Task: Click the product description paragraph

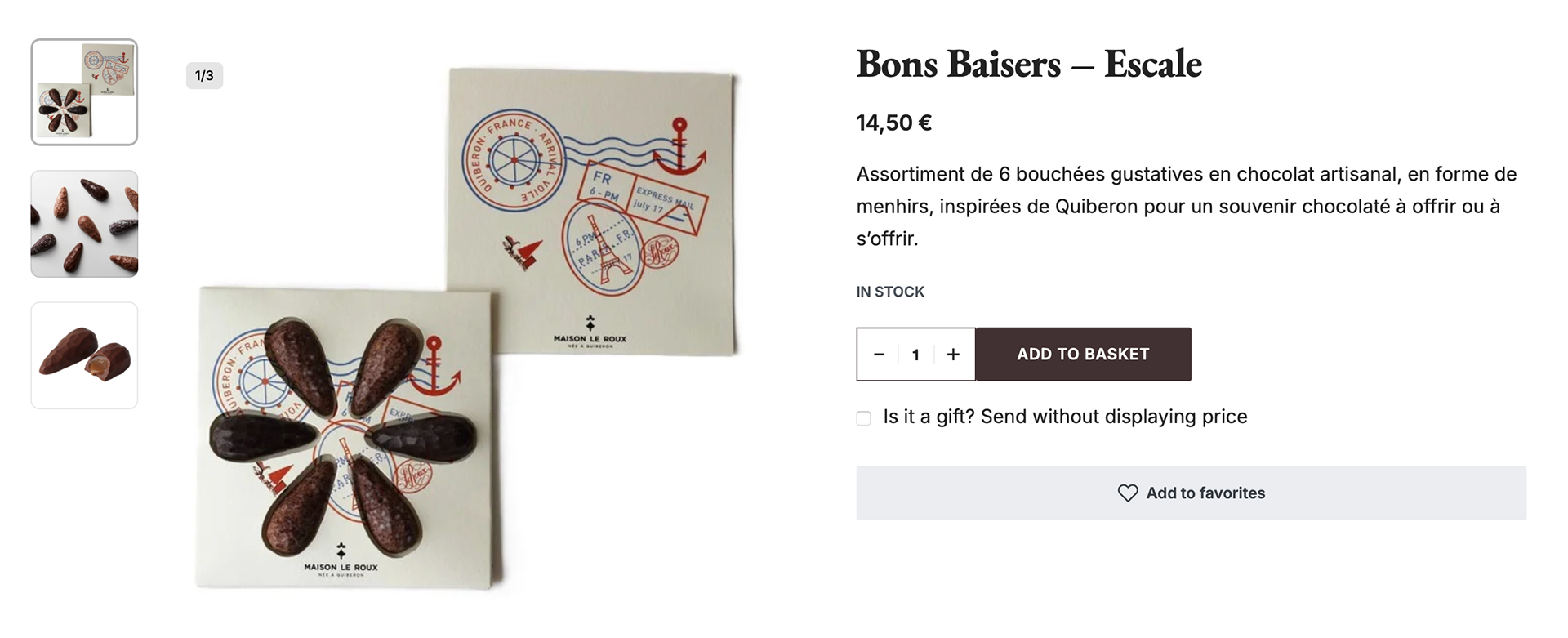Action: point(1186,206)
